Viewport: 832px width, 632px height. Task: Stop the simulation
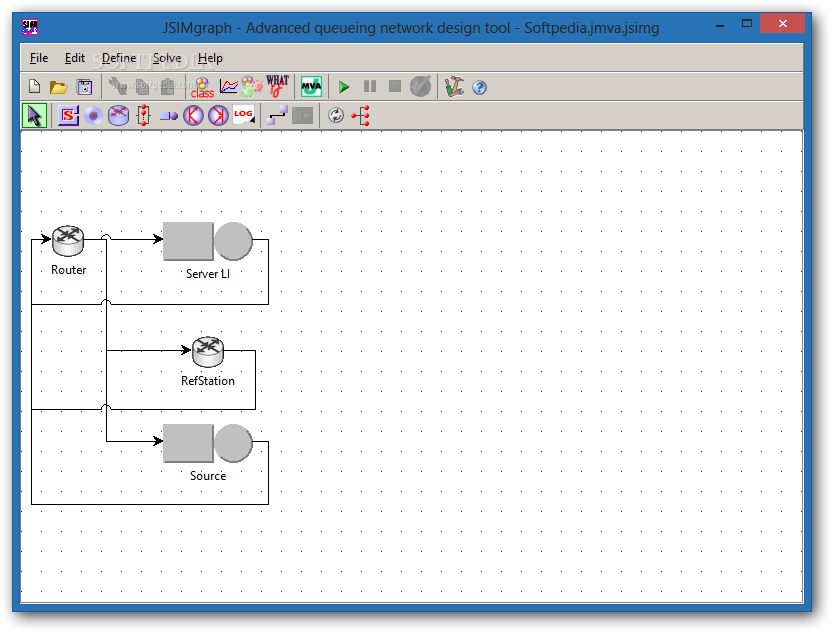[395, 86]
